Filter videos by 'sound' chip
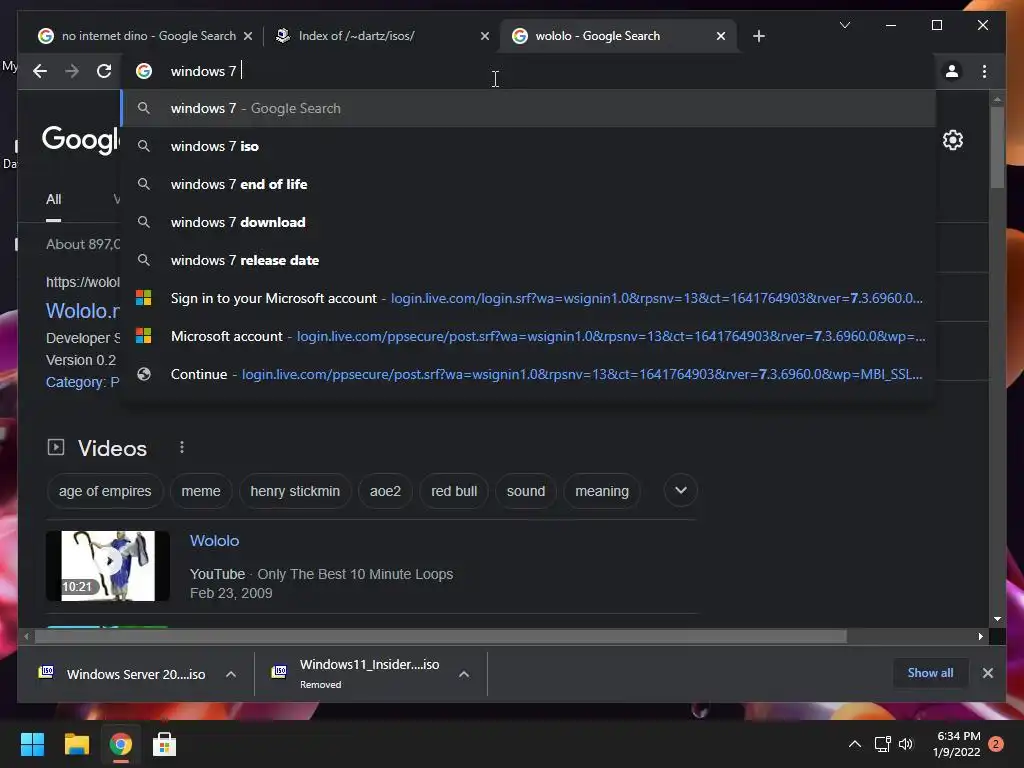The image size is (1024, 768). (x=526, y=491)
